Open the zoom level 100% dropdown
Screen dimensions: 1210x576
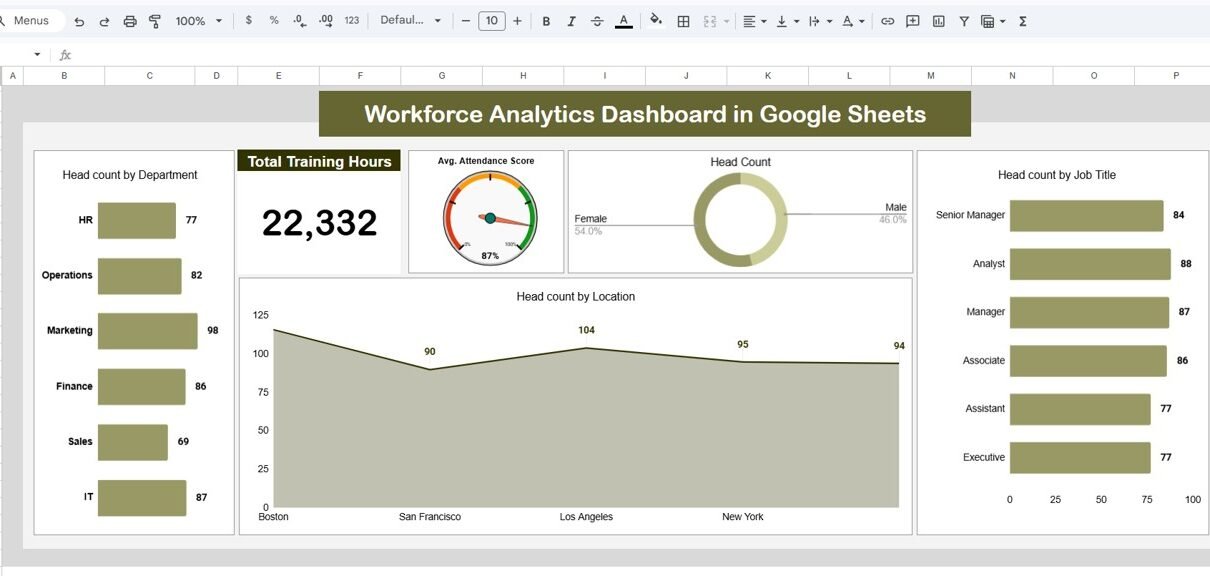pyautogui.click(x=199, y=21)
